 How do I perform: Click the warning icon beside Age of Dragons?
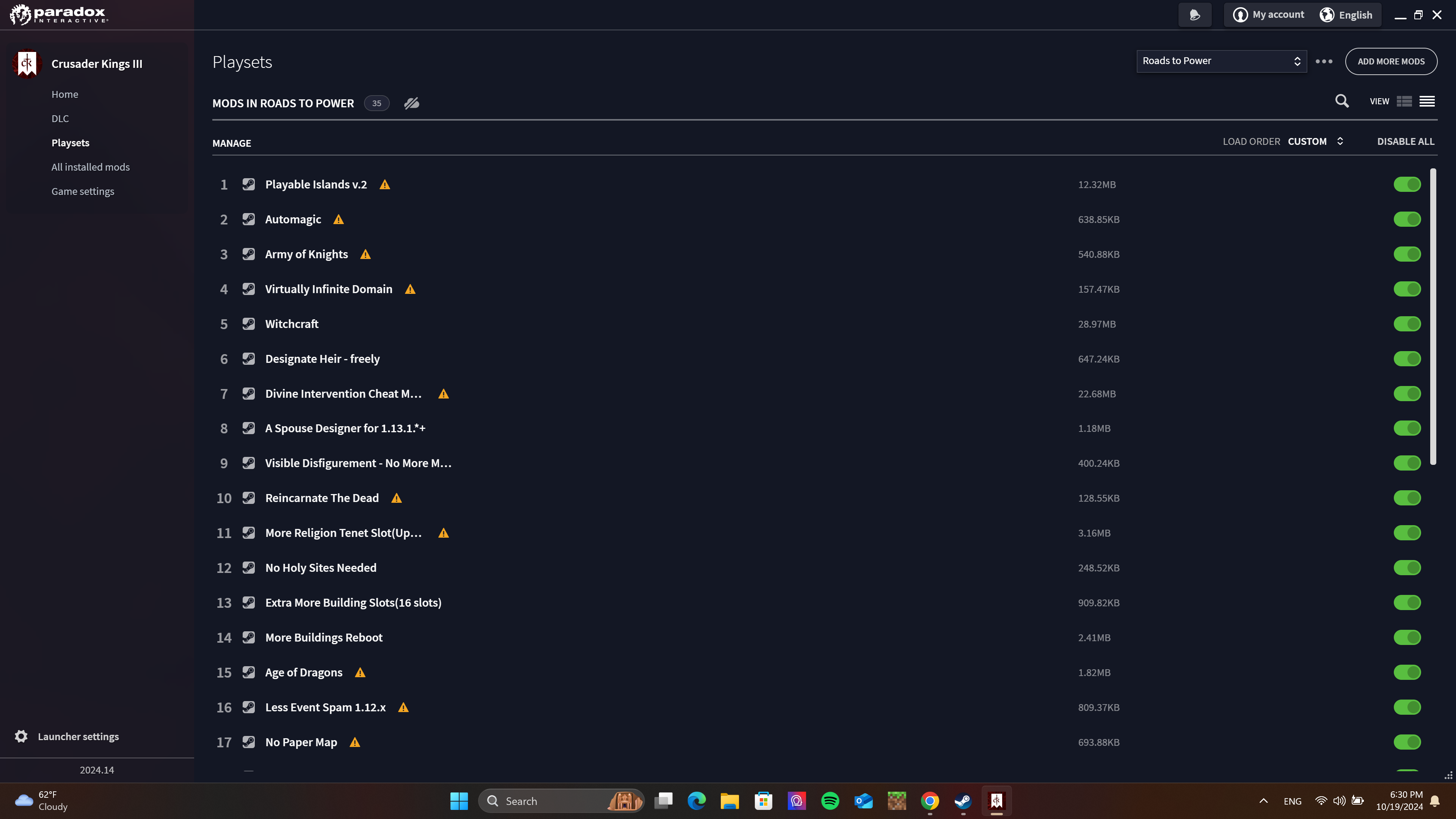point(360,673)
